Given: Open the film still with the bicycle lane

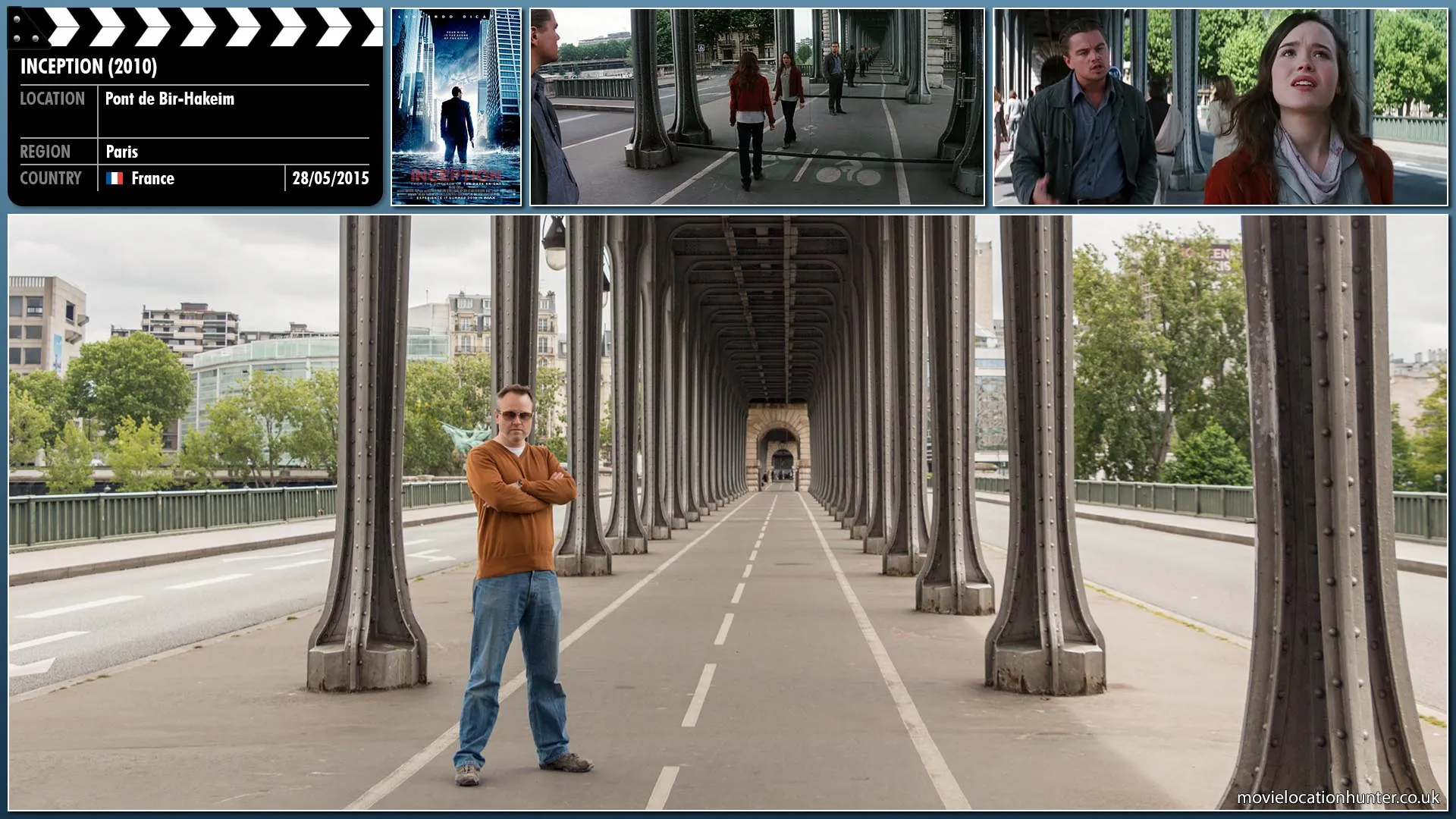Looking at the screenshot, I should click(x=757, y=107).
